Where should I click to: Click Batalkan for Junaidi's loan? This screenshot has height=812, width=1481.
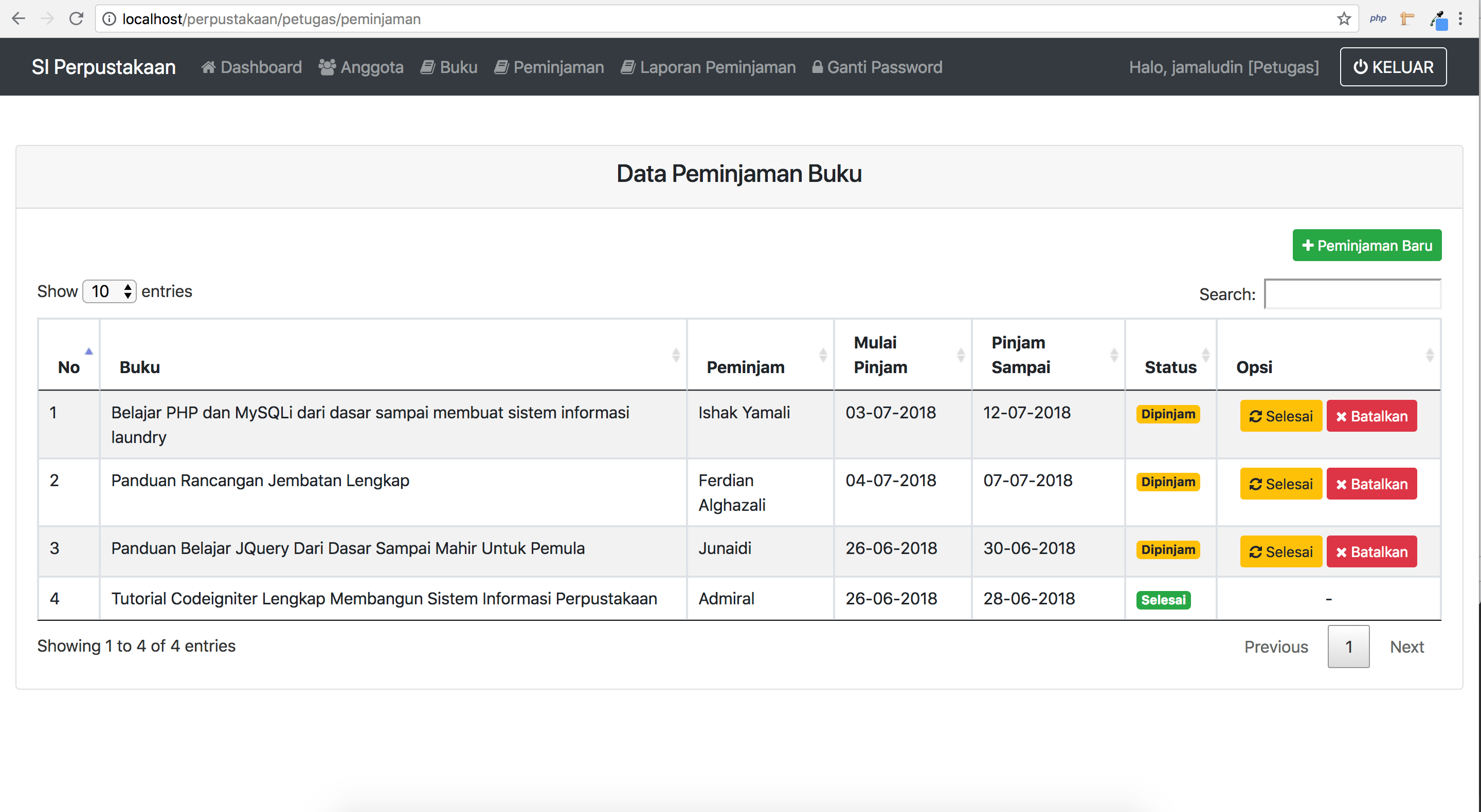click(1371, 551)
